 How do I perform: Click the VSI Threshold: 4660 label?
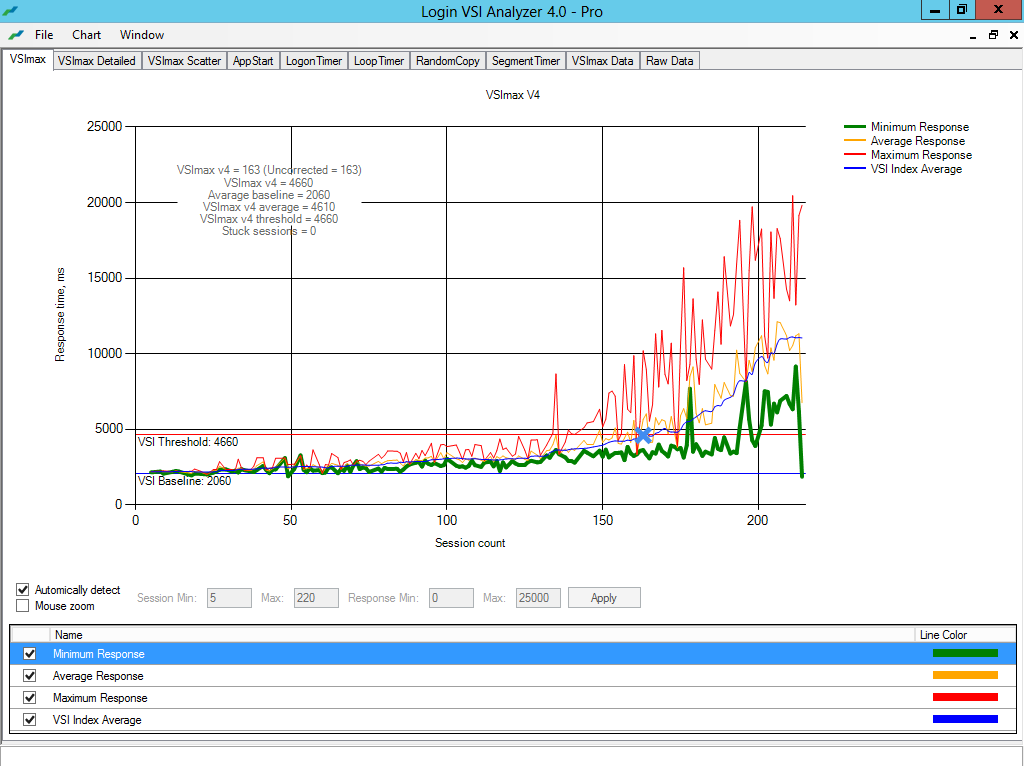point(188,442)
